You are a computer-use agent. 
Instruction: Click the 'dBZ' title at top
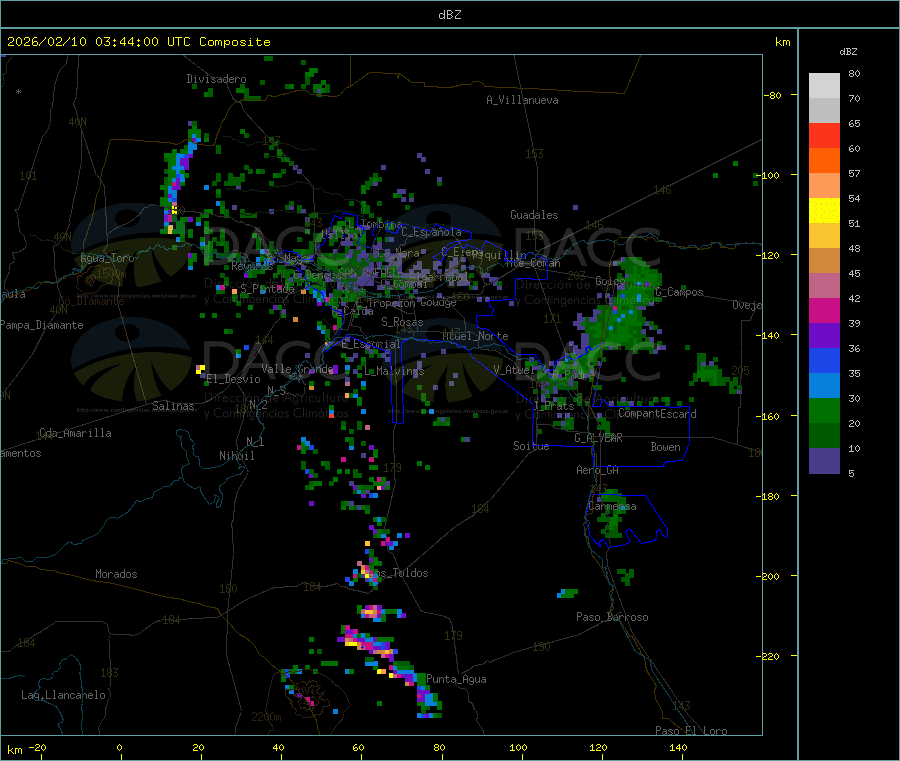coord(449,15)
